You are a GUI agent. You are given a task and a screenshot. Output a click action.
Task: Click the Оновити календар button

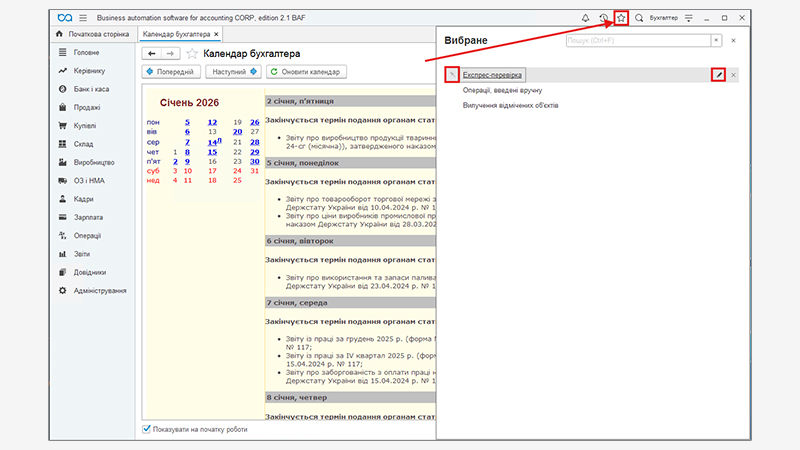(305, 72)
